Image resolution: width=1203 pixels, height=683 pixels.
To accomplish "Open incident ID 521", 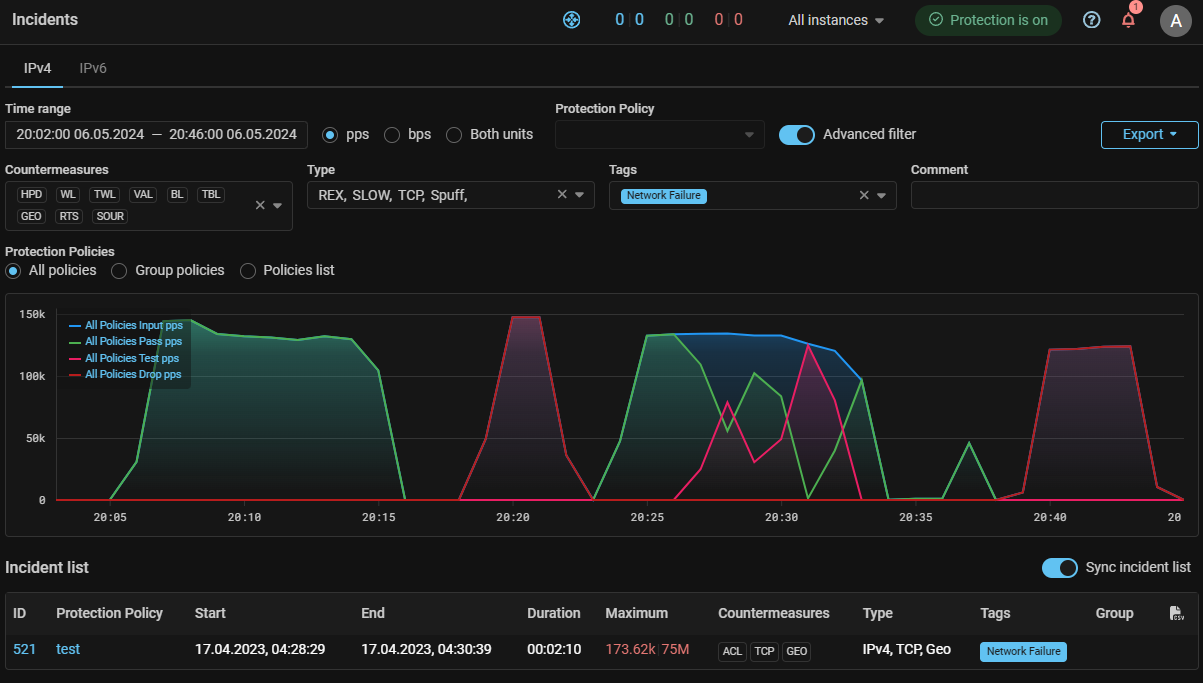I will tap(24, 649).
